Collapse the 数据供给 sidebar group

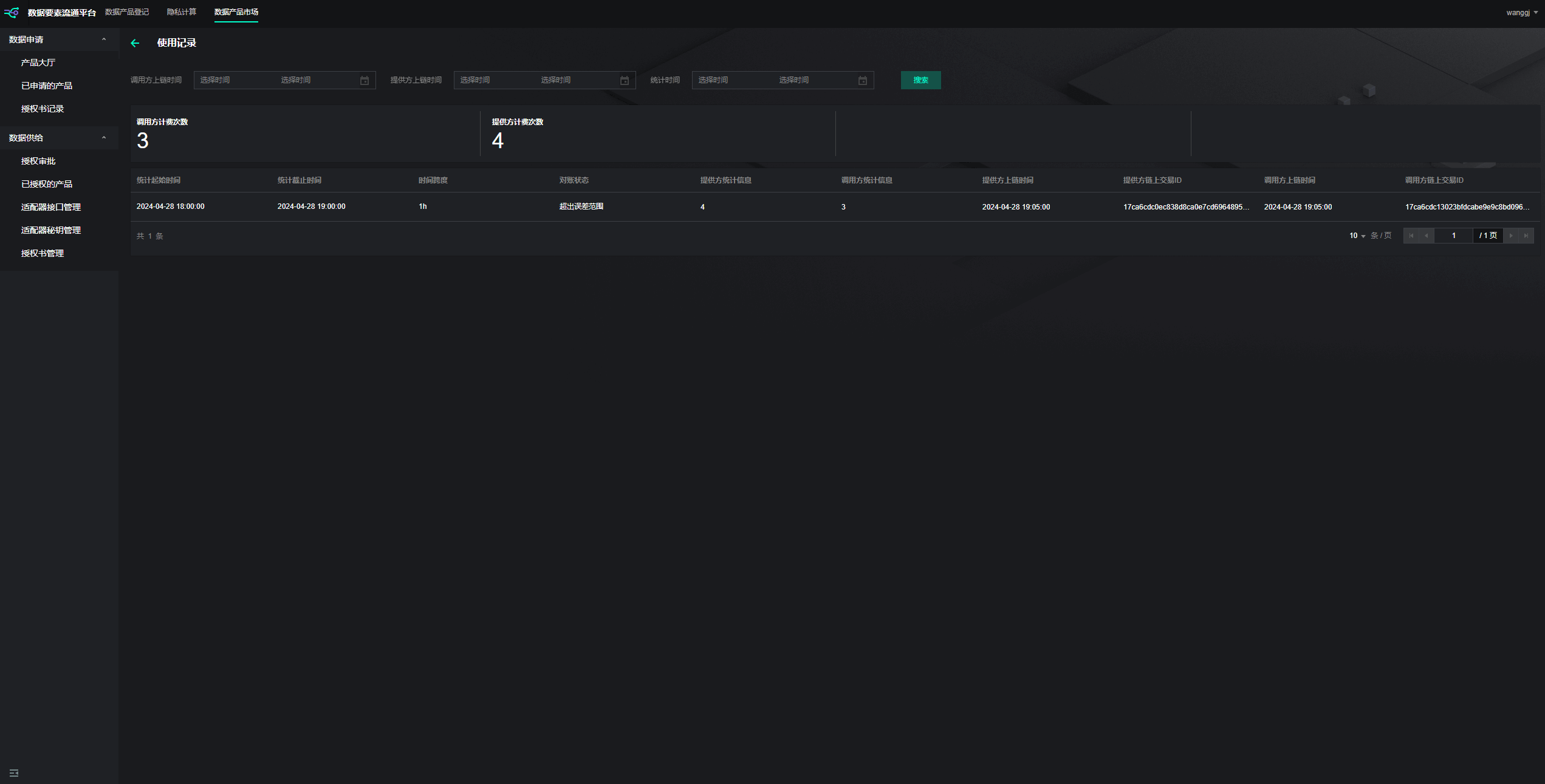tap(104, 138)
